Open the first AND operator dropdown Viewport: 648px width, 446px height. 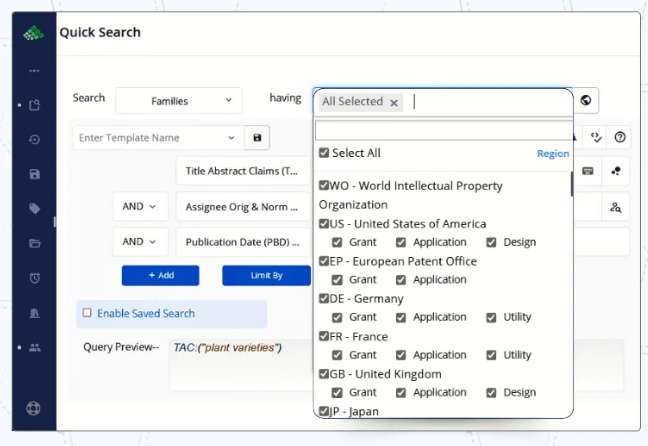tap(139, 207)
